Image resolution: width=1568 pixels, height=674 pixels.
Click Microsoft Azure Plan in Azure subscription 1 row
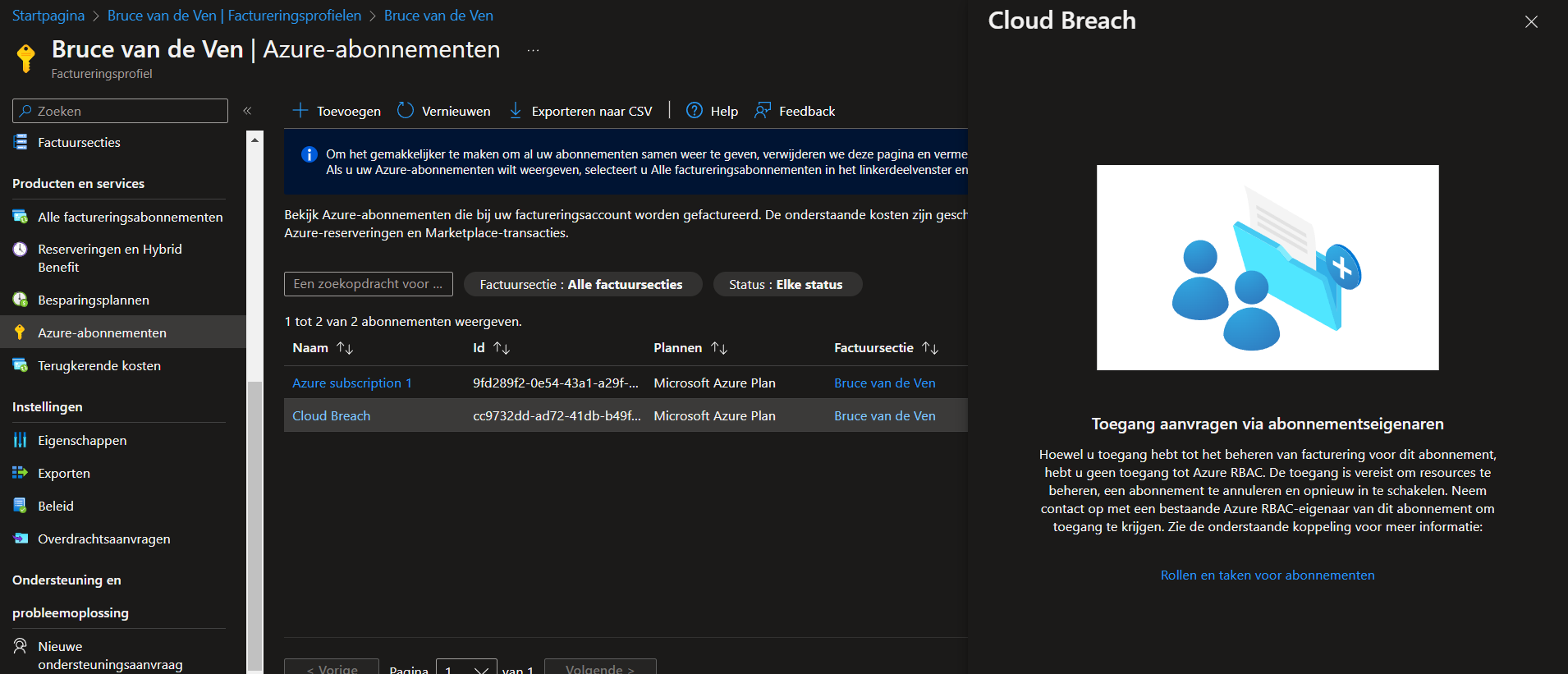[x=714, y=383]
